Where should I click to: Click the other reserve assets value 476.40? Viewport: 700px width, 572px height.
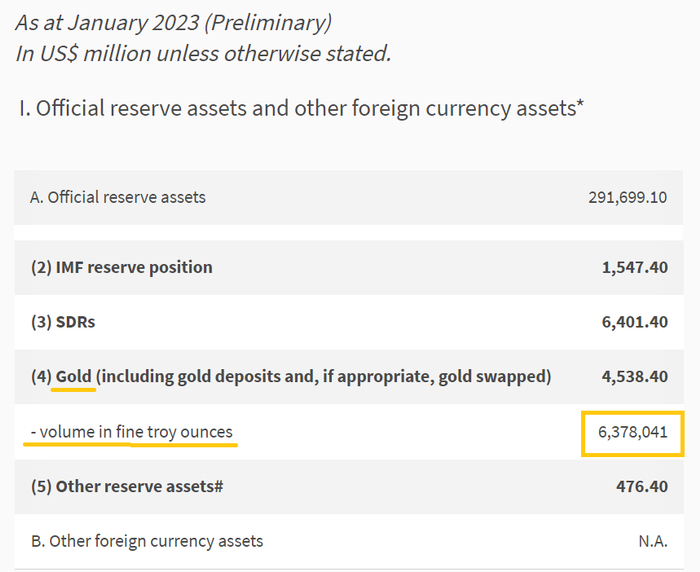coord(644,487)
